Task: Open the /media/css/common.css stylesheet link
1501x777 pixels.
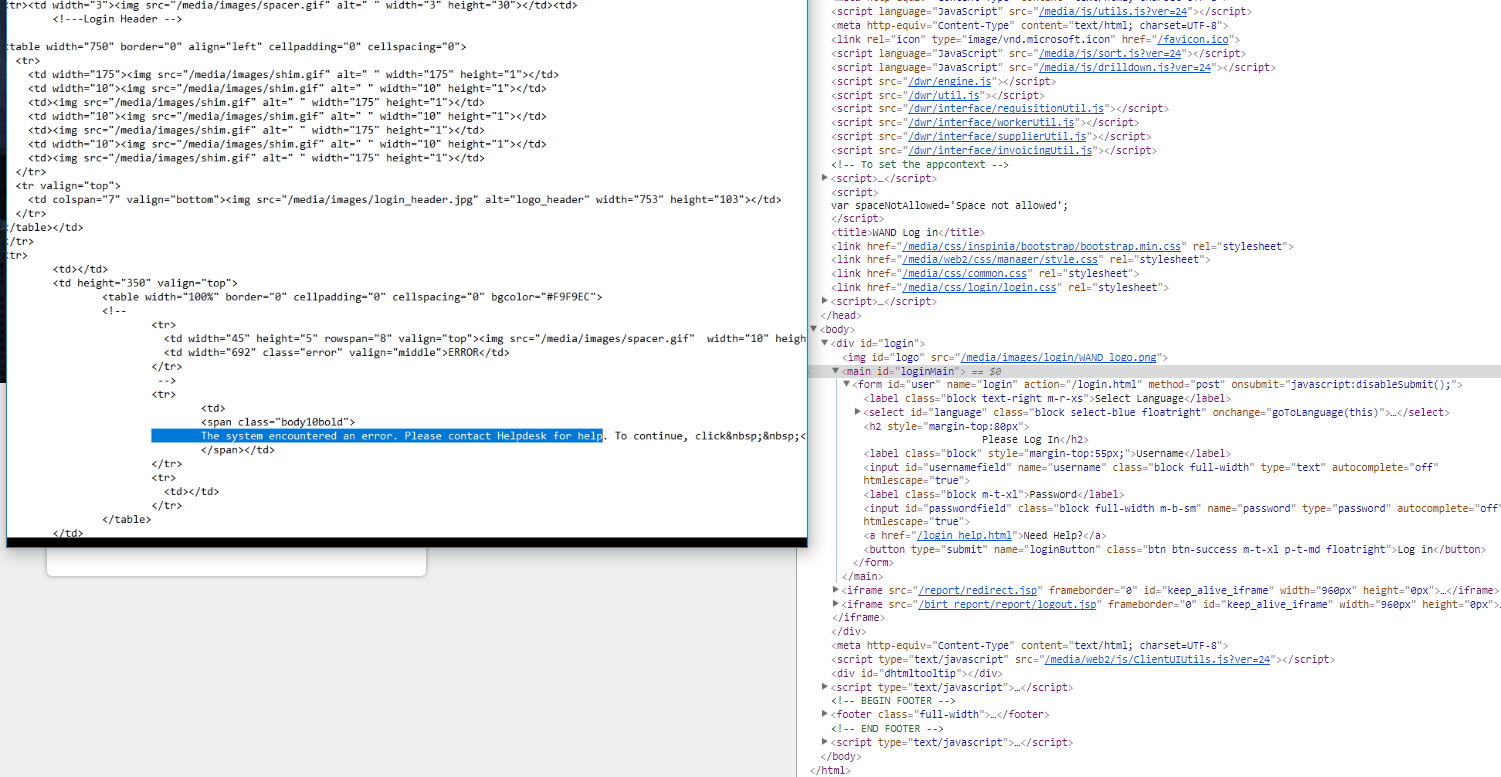Action: (x=965, y=273)
